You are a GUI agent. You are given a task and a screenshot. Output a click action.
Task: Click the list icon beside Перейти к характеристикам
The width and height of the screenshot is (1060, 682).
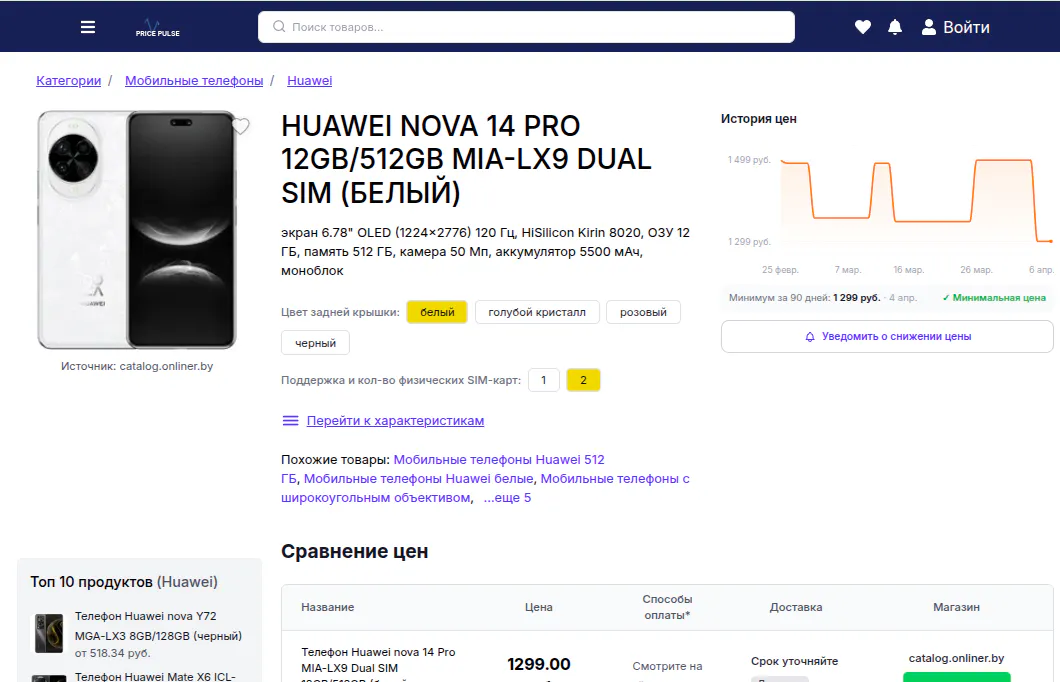(290, 420)
